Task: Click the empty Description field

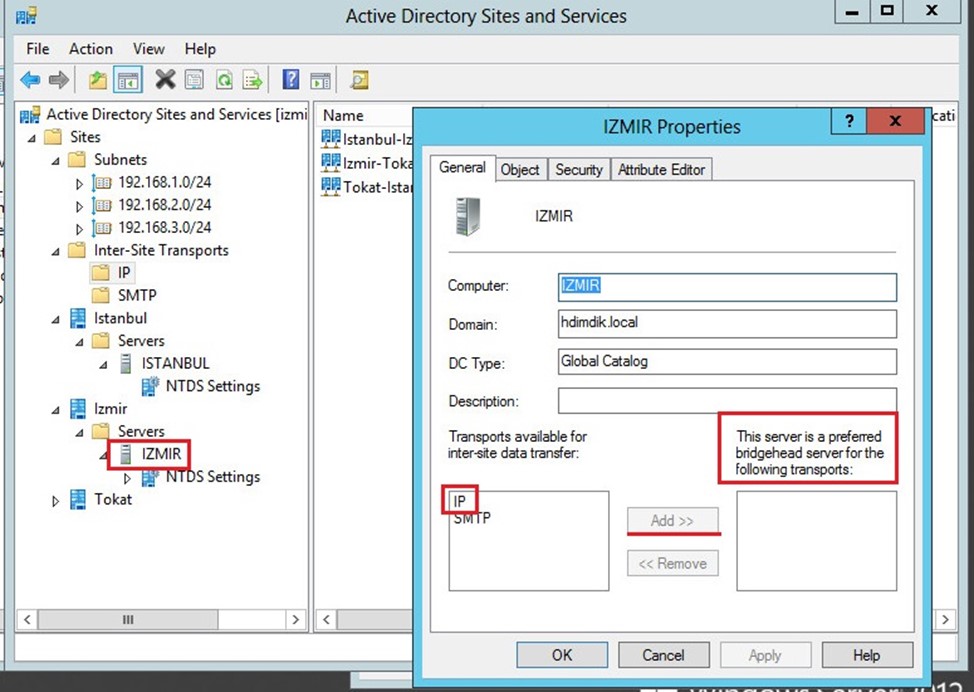Action: (727, 401)
